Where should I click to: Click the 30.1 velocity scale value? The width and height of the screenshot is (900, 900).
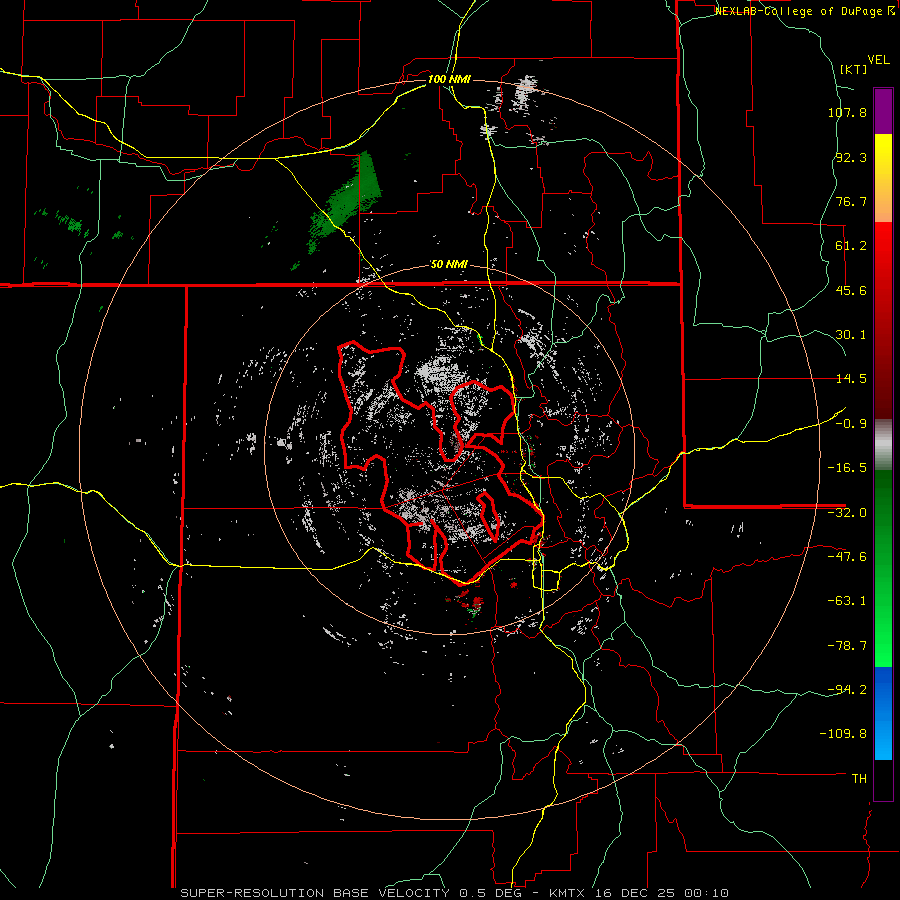(851, 335)
